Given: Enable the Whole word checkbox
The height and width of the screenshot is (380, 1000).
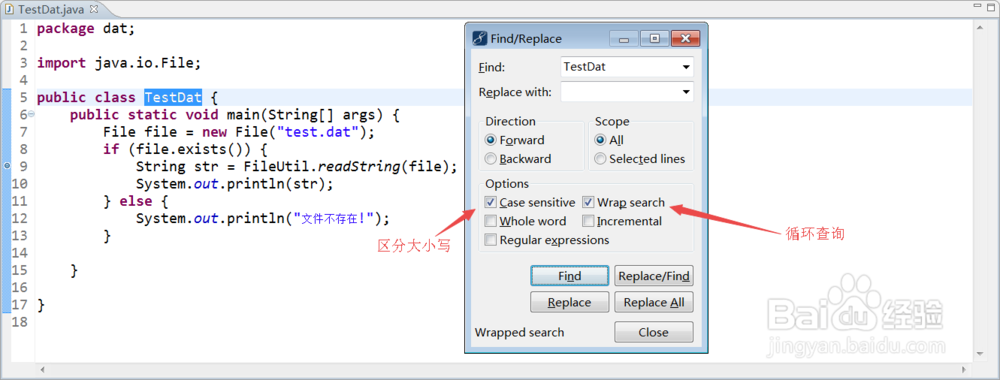Looking at the screenshot, I should (x=490, y=221).
